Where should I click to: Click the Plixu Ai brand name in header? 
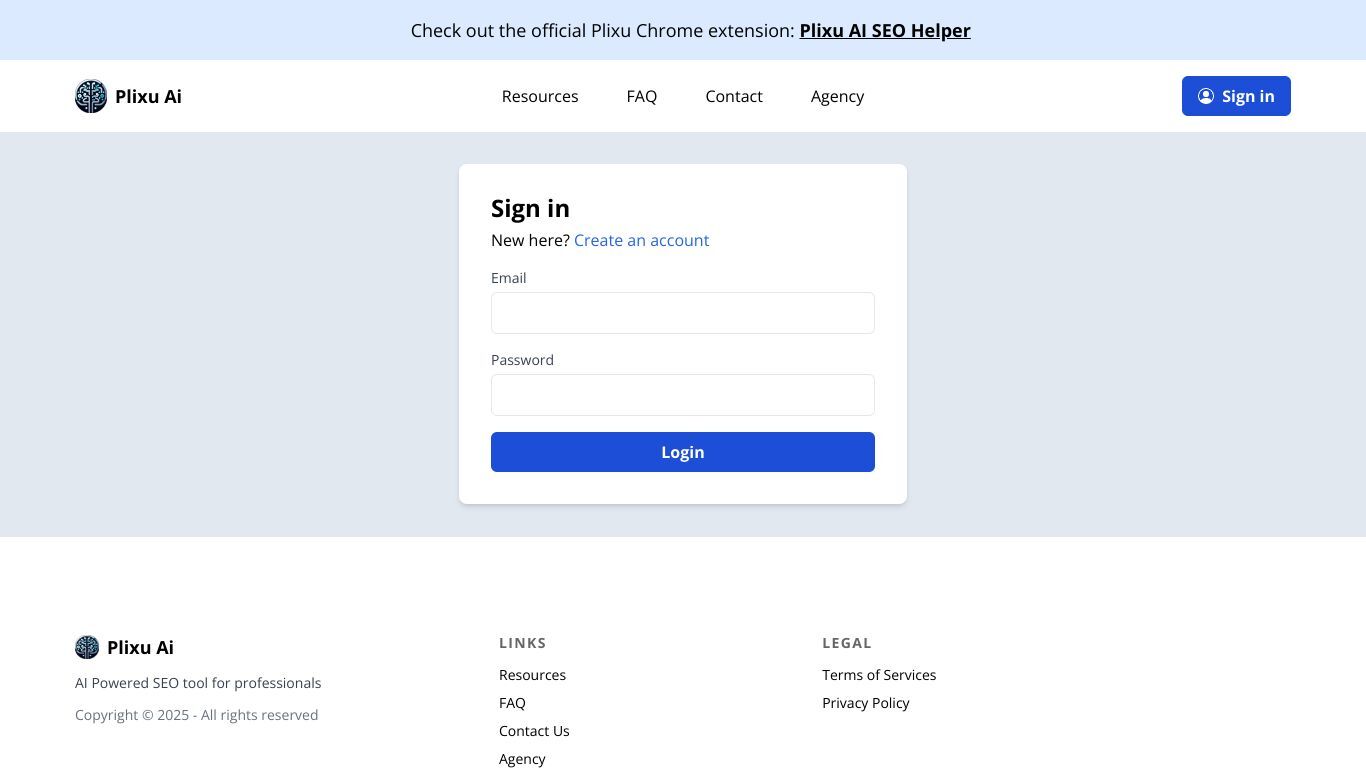point(148,96)
